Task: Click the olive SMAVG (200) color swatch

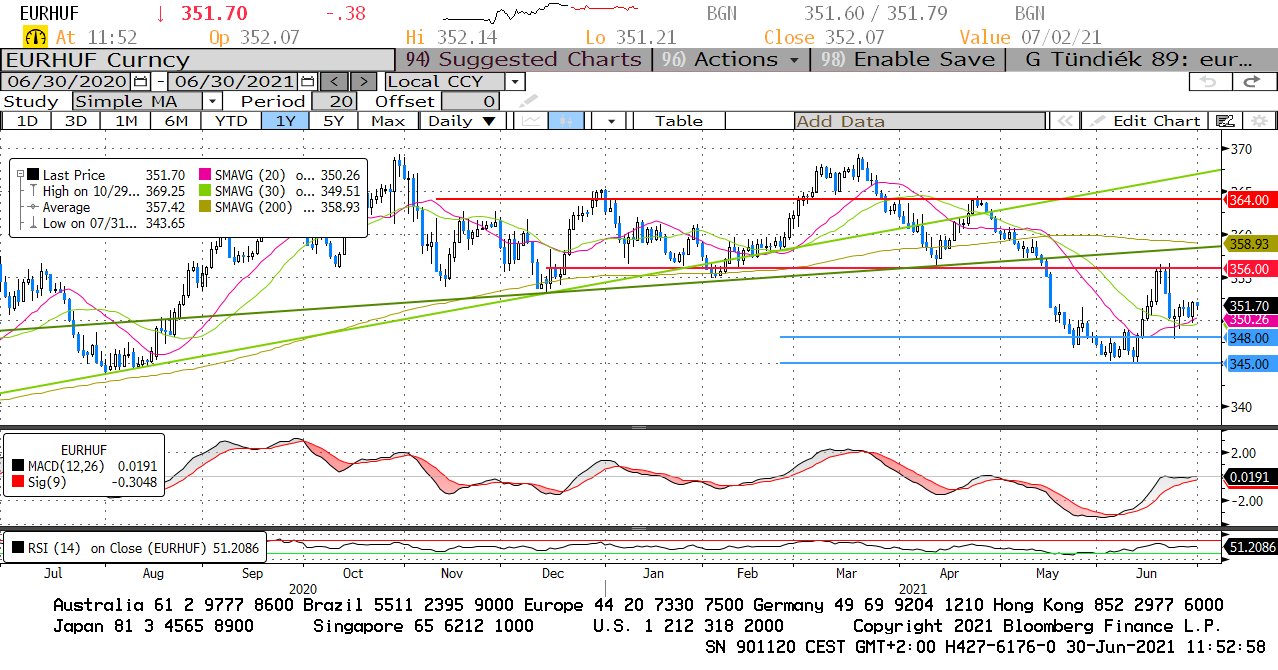Action: (206, 207)
